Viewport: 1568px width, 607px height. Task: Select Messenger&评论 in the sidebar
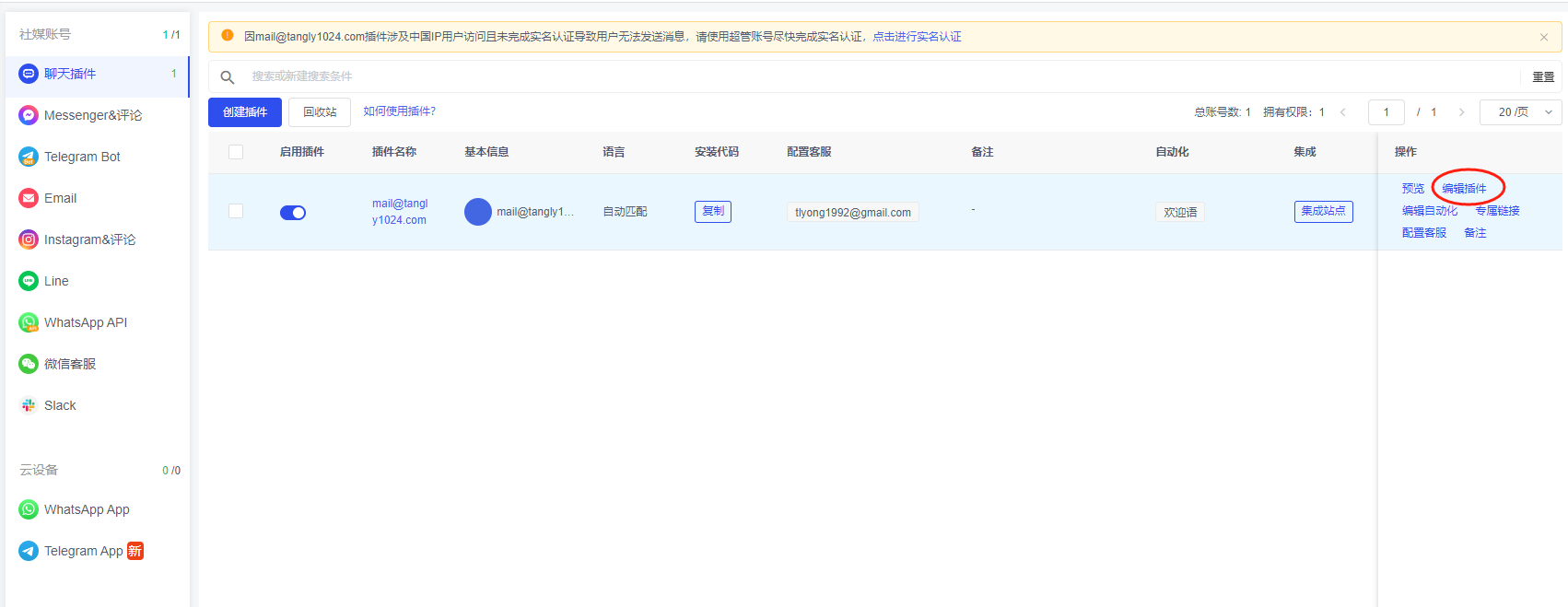[98, 115]
